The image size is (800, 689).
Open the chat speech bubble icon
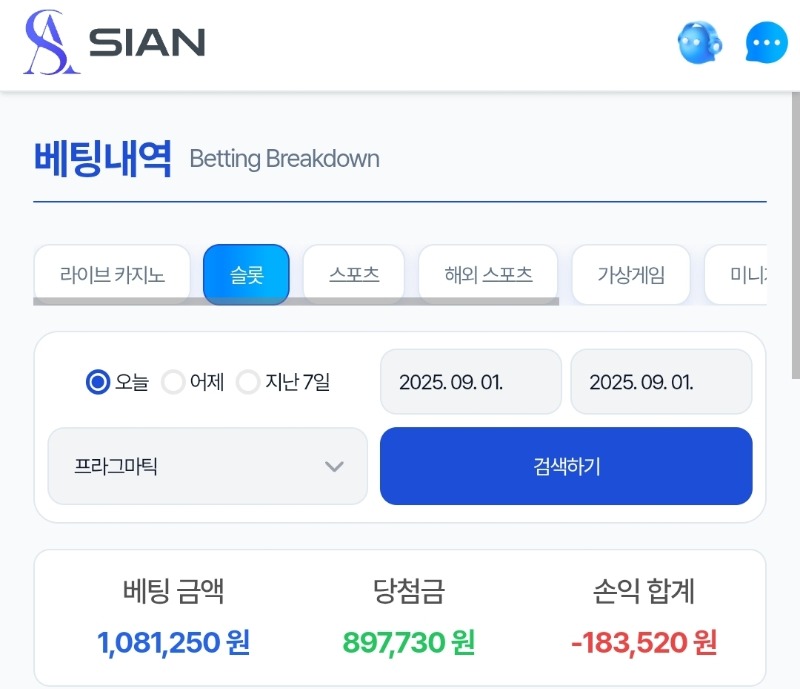click(x=766, y=42)
